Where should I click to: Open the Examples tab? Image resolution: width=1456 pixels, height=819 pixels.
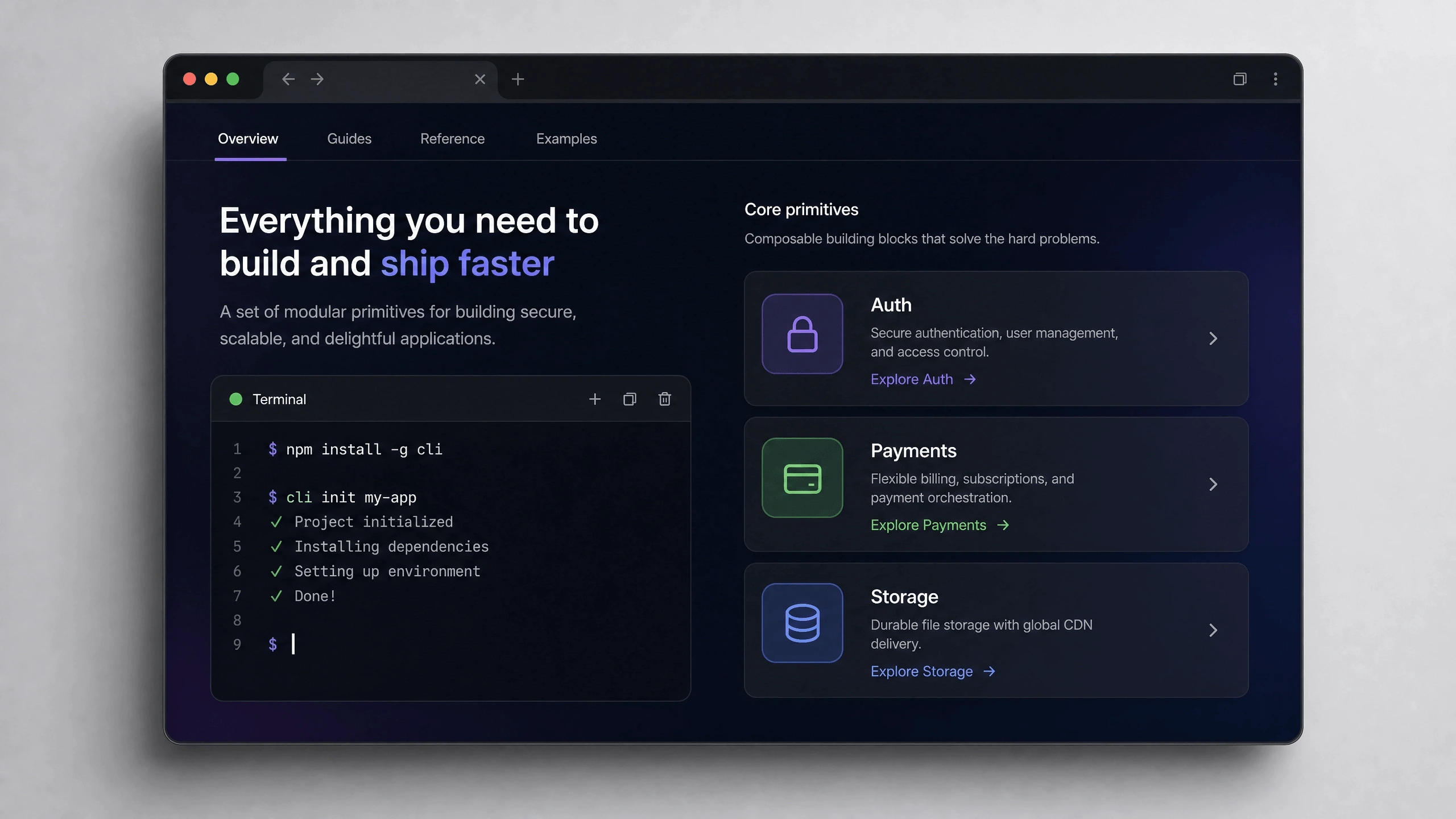566,139
